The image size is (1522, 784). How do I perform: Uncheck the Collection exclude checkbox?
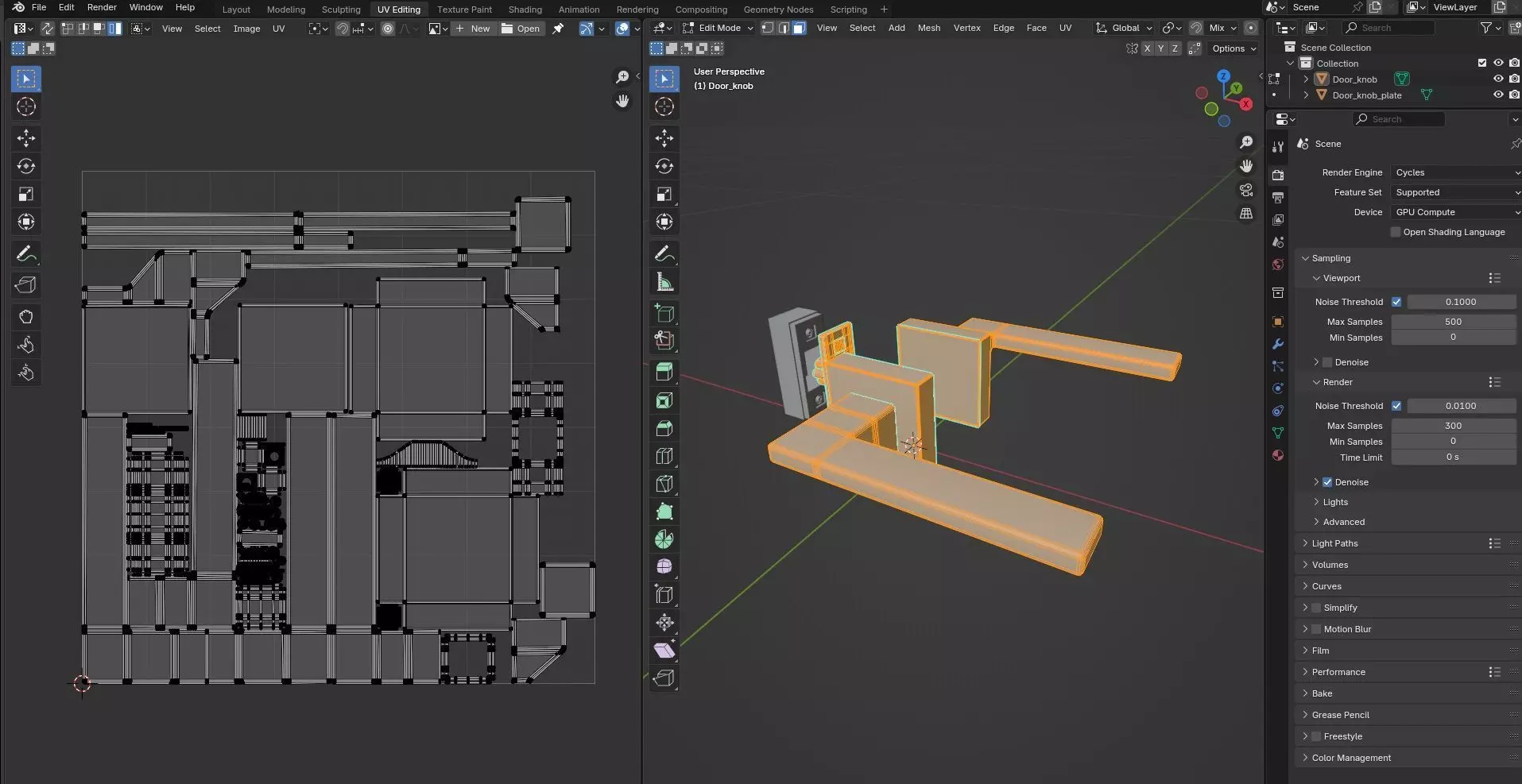(1482, 63)
